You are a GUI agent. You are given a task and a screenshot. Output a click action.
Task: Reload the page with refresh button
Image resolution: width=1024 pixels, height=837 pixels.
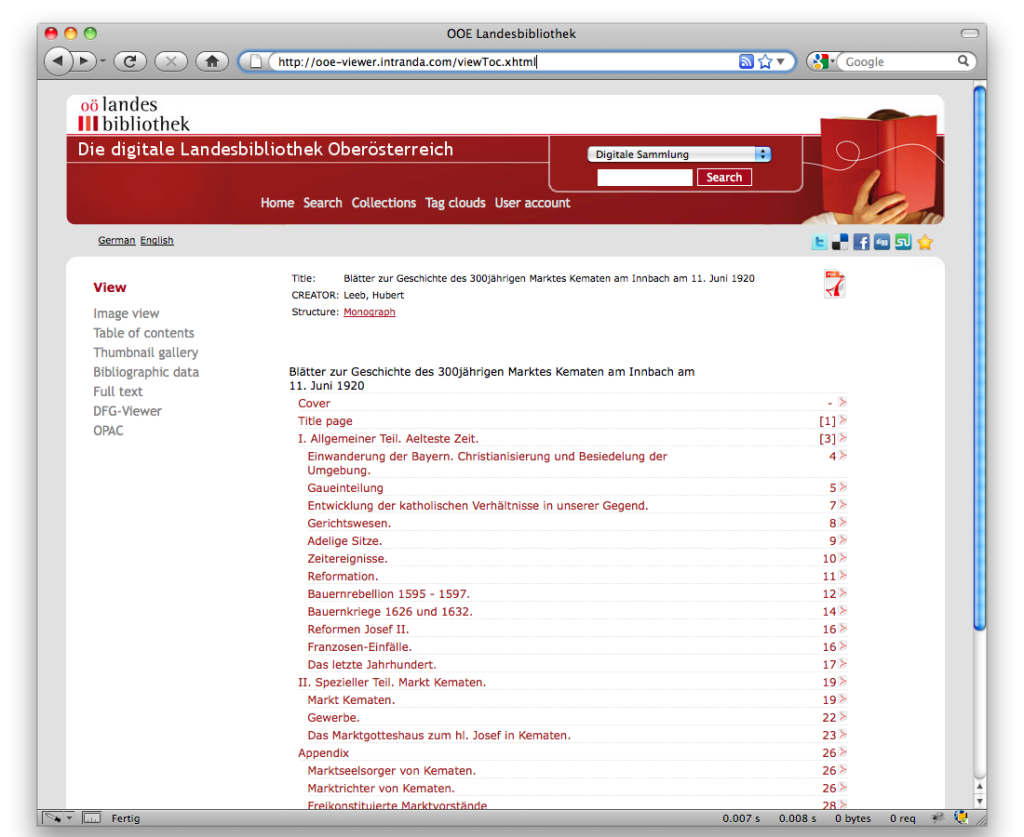pyautogui.click(x=130, y=61)
